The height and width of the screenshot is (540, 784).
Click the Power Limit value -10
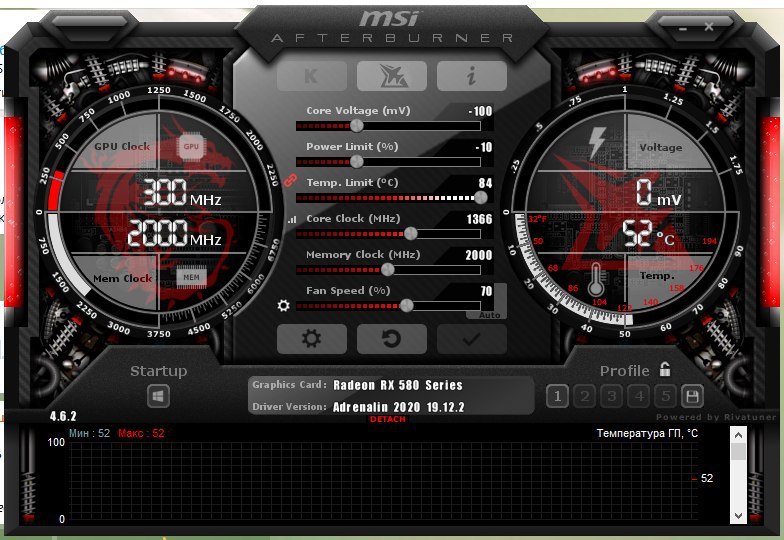pos(484,147)
